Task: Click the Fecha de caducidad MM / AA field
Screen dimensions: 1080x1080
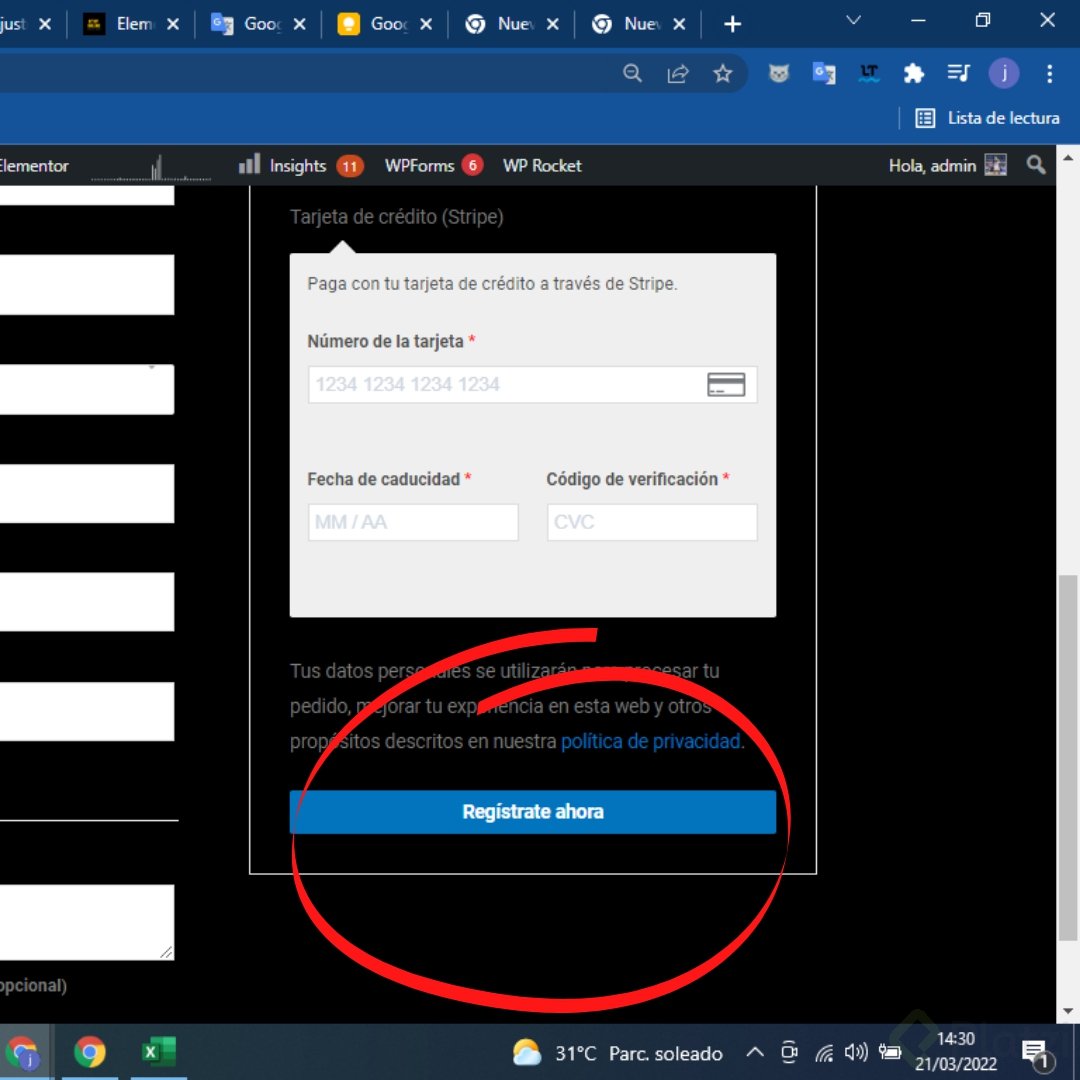Action: point(413,522)
